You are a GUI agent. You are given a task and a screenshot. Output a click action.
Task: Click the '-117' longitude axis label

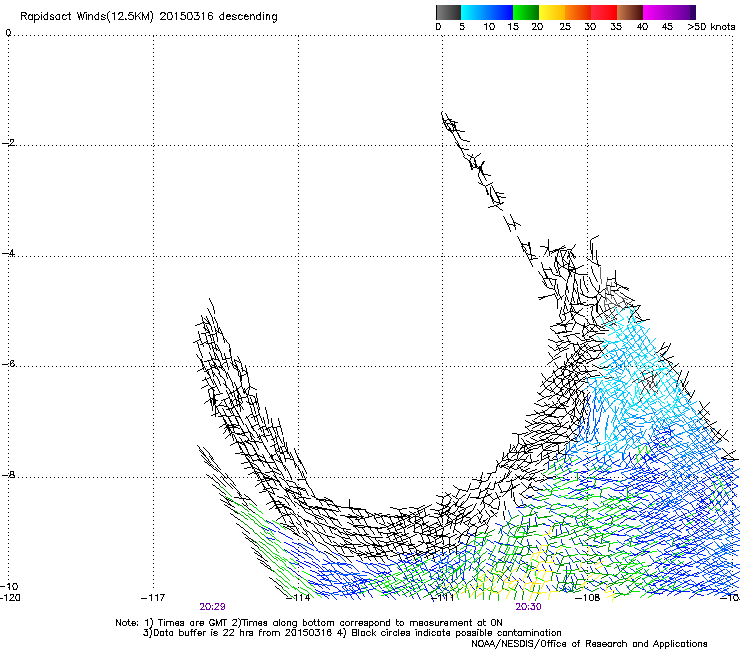point(153,598)
